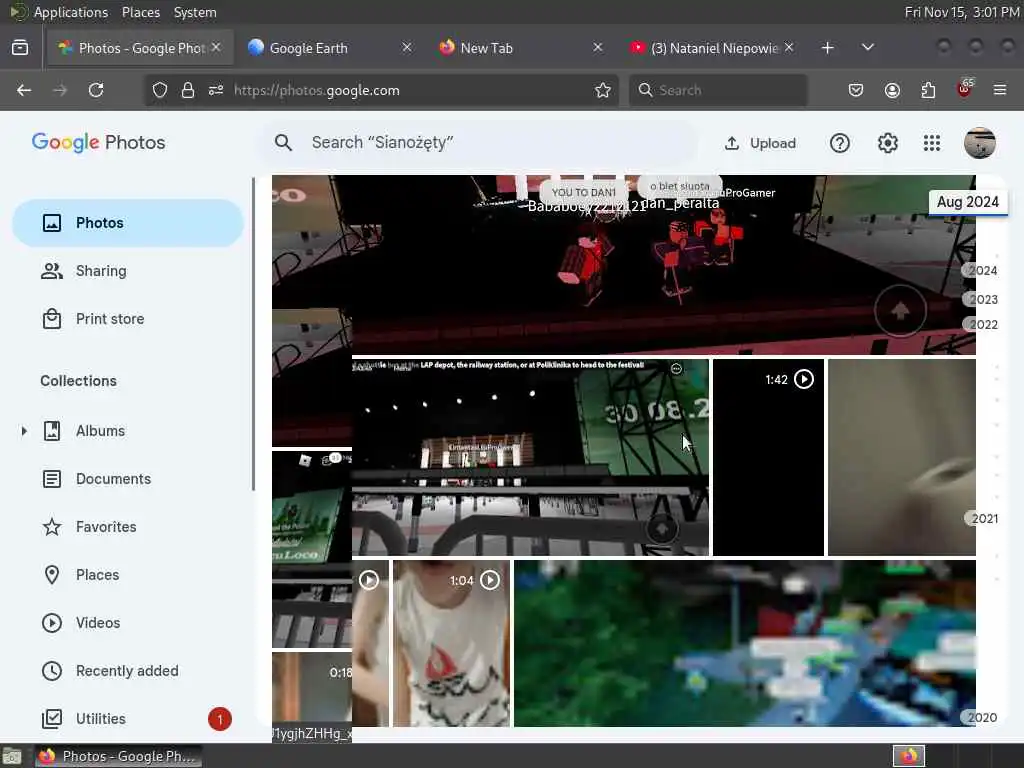Viewport: 1024px width, 768px height.
Task: Open the blurry green map photo
Action: 745,643
